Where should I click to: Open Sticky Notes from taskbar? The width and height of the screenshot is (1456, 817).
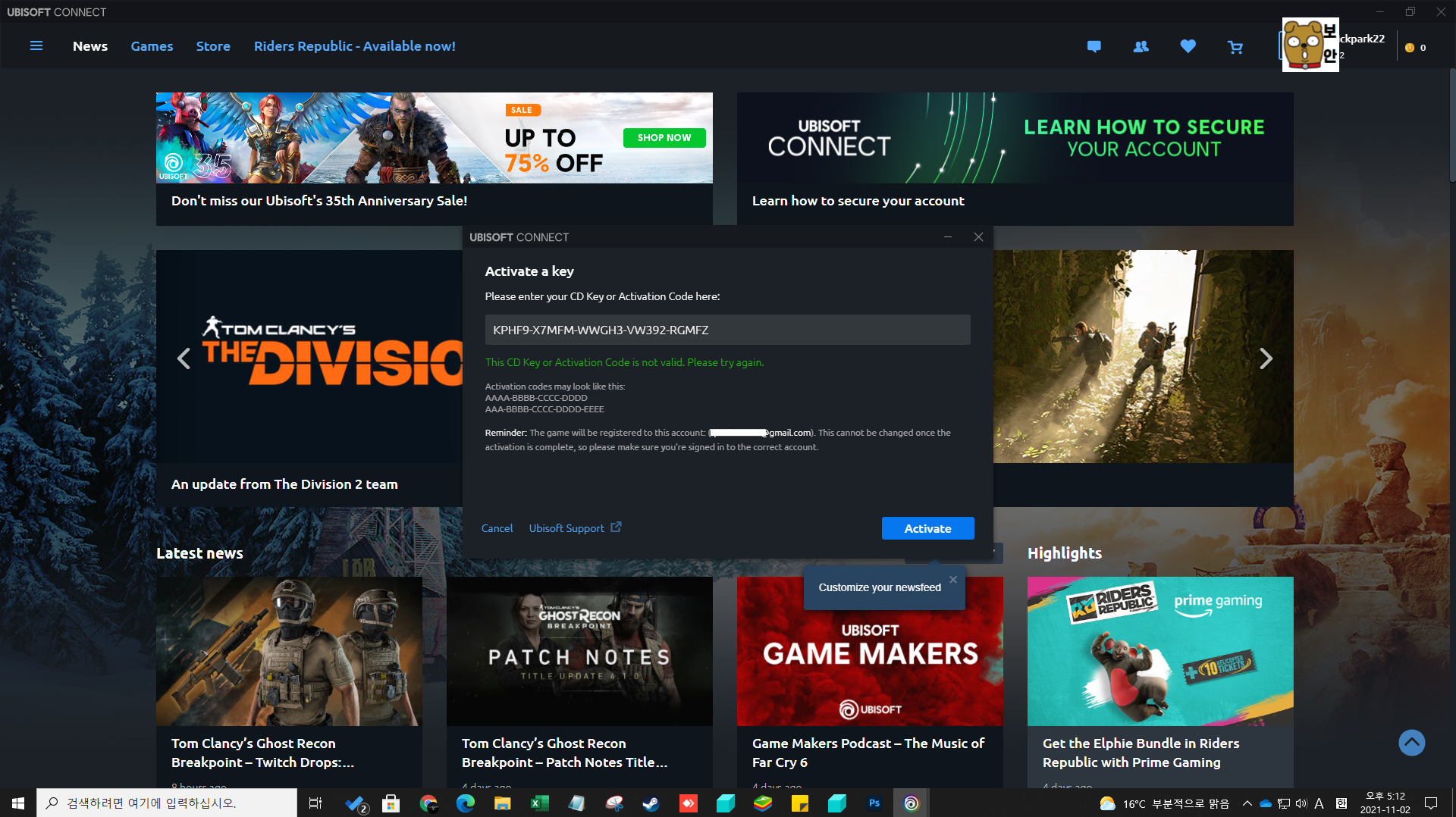pyautogui.click(x=800, y=803)
